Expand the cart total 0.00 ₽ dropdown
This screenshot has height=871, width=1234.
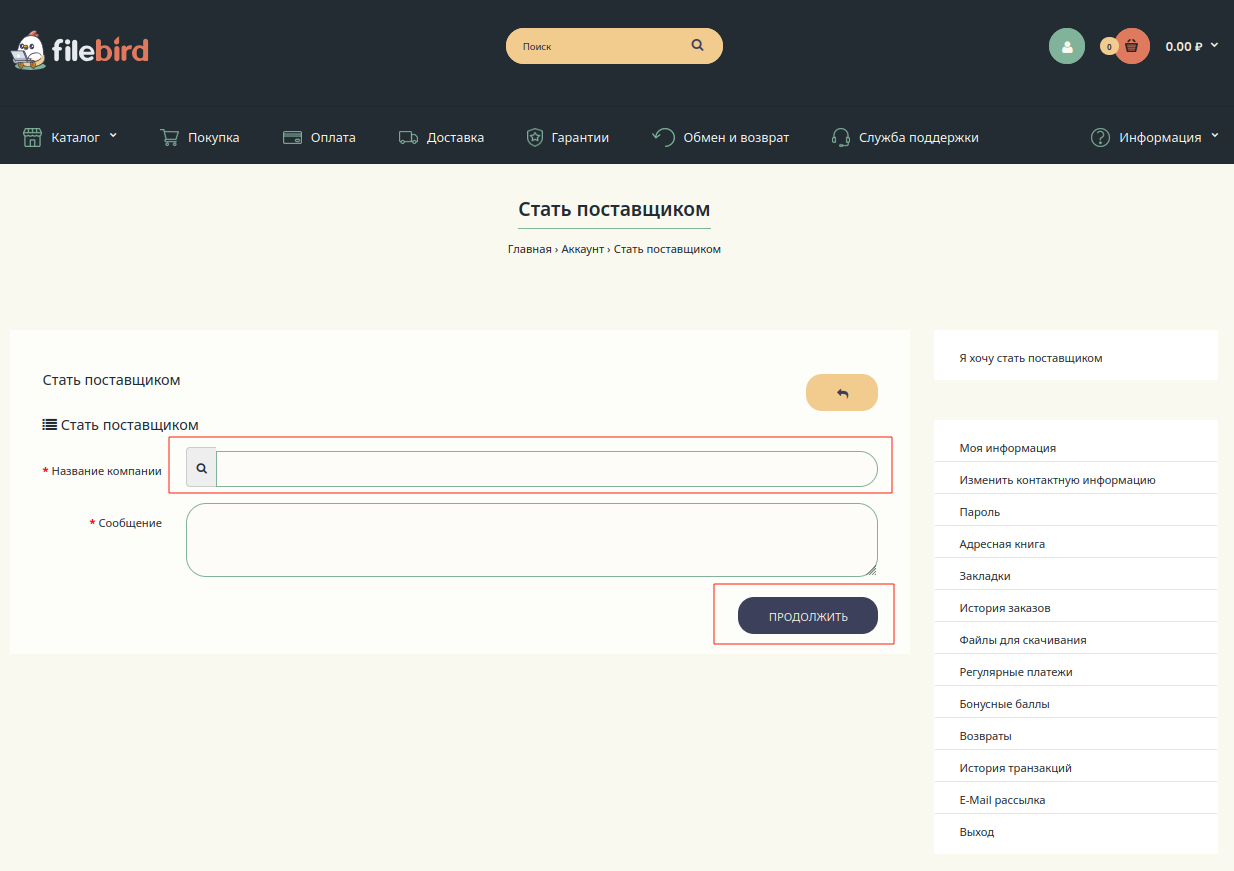1192,46
